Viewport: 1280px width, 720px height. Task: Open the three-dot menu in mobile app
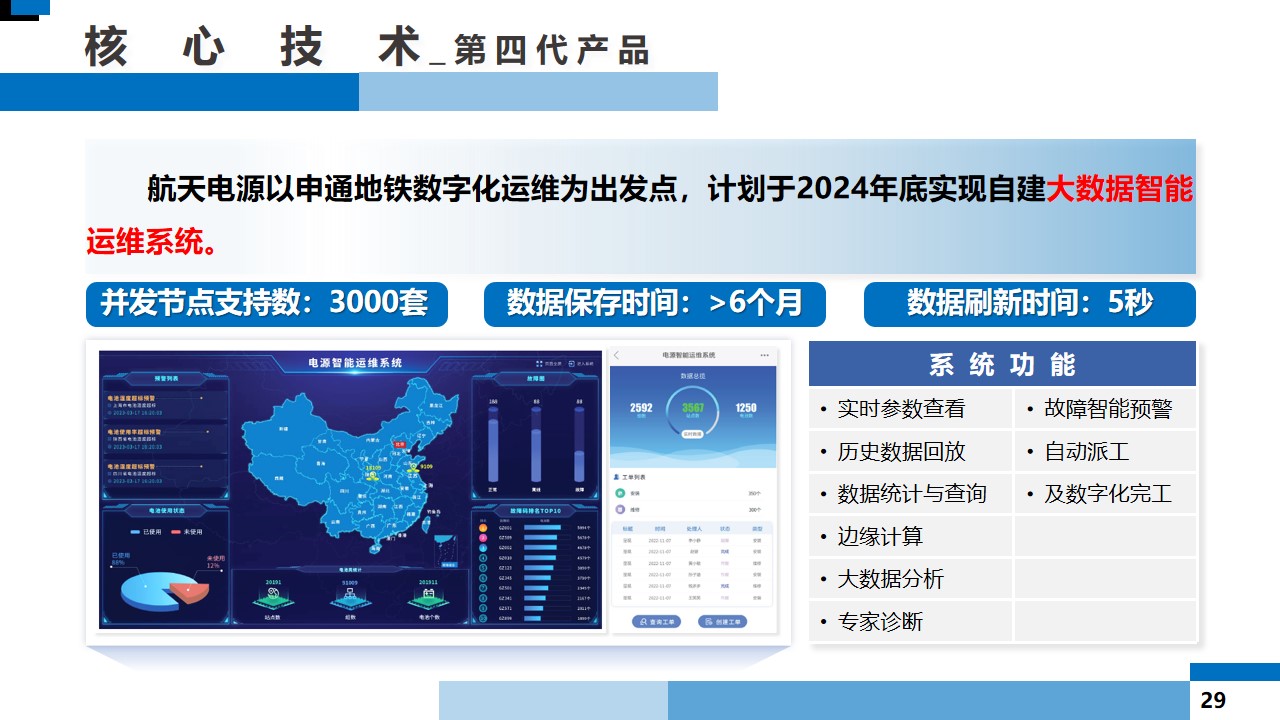765,355
